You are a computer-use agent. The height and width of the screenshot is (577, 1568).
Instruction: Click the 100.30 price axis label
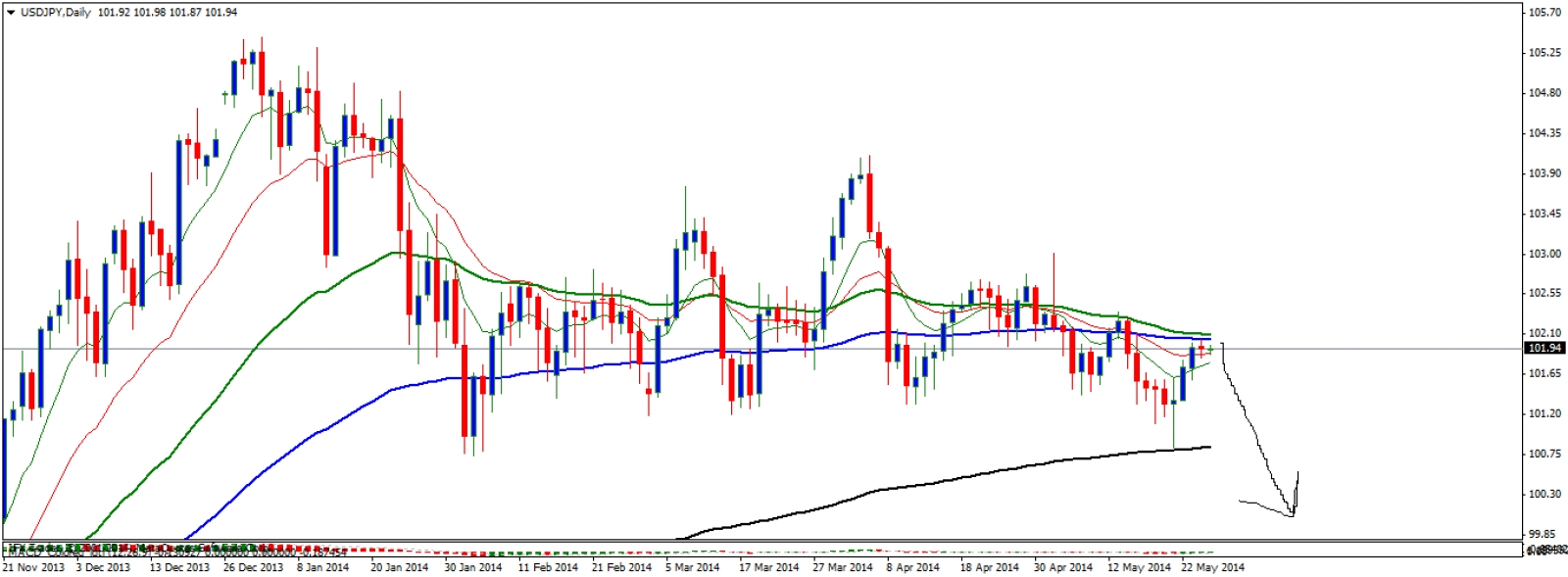1544,494
